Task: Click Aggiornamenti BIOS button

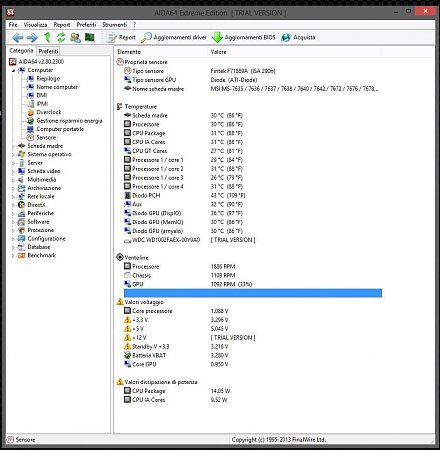Action: [244, 37]
